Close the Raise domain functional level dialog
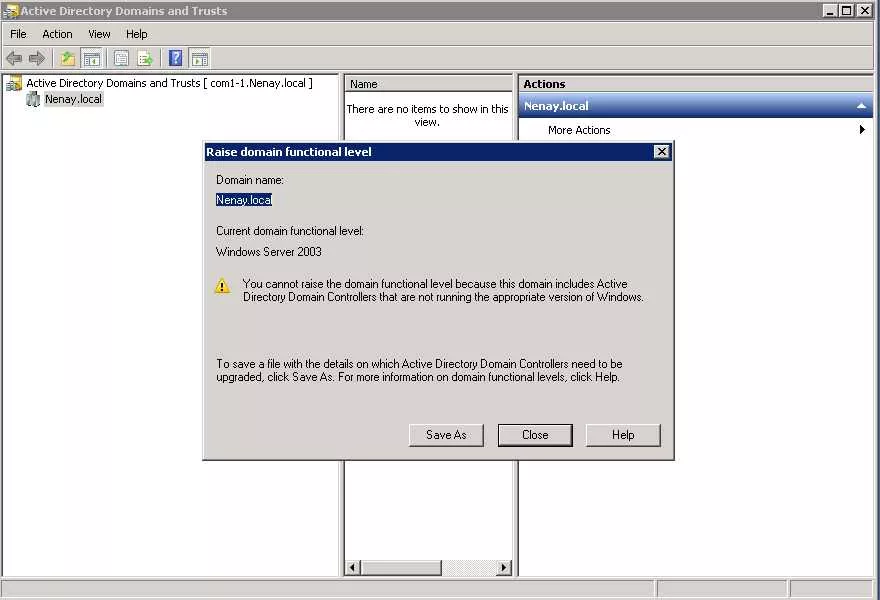The width and height of the screenshot is (880, 600). click(x=662, y=152)
